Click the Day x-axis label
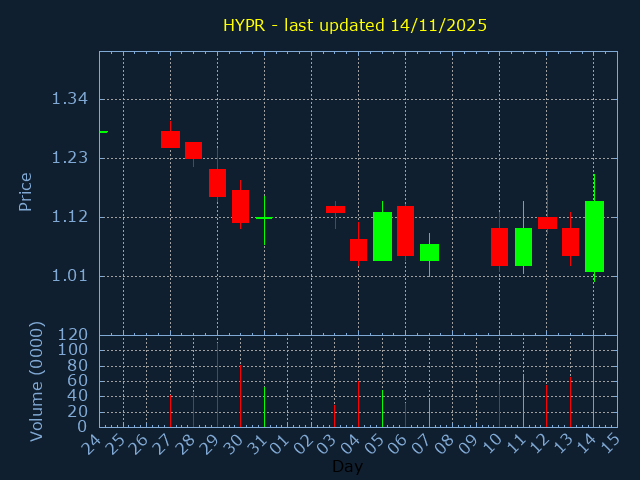Viewport: 640px width, 480px height. [x=347, y=467]
